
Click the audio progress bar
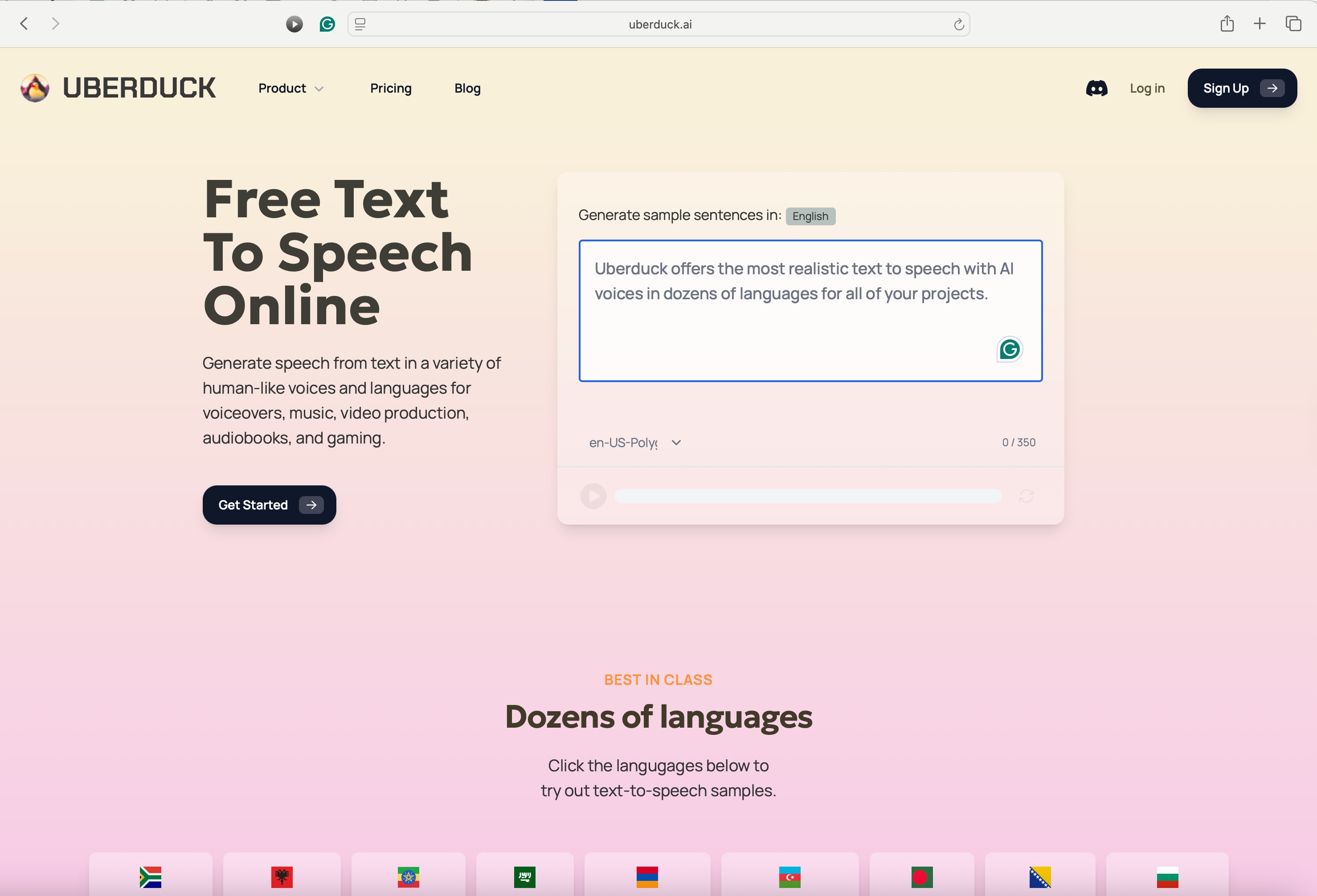point(808,496)
